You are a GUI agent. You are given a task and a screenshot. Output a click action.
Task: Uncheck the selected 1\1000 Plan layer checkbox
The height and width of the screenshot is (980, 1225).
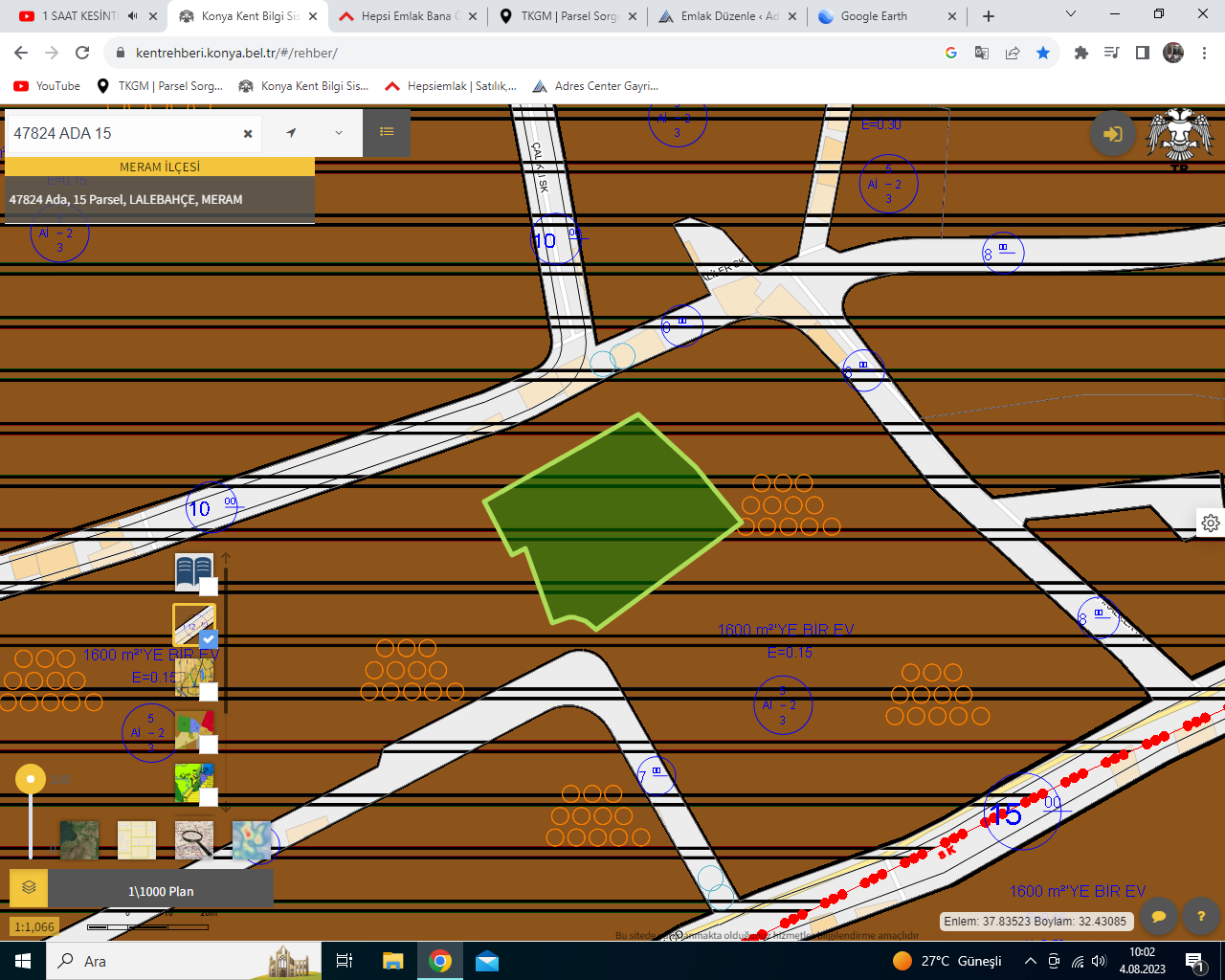coord(208,638)
